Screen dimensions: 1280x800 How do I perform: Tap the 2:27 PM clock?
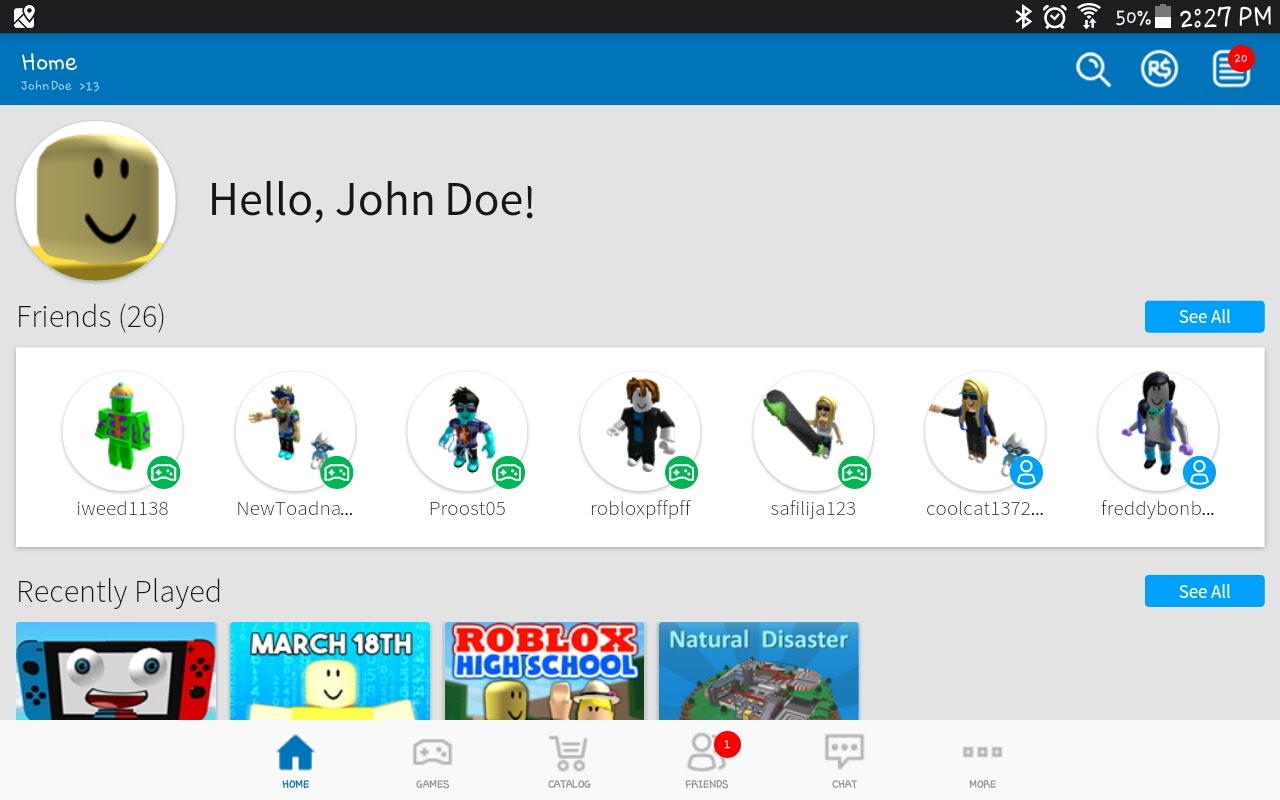click(1225, 17)
